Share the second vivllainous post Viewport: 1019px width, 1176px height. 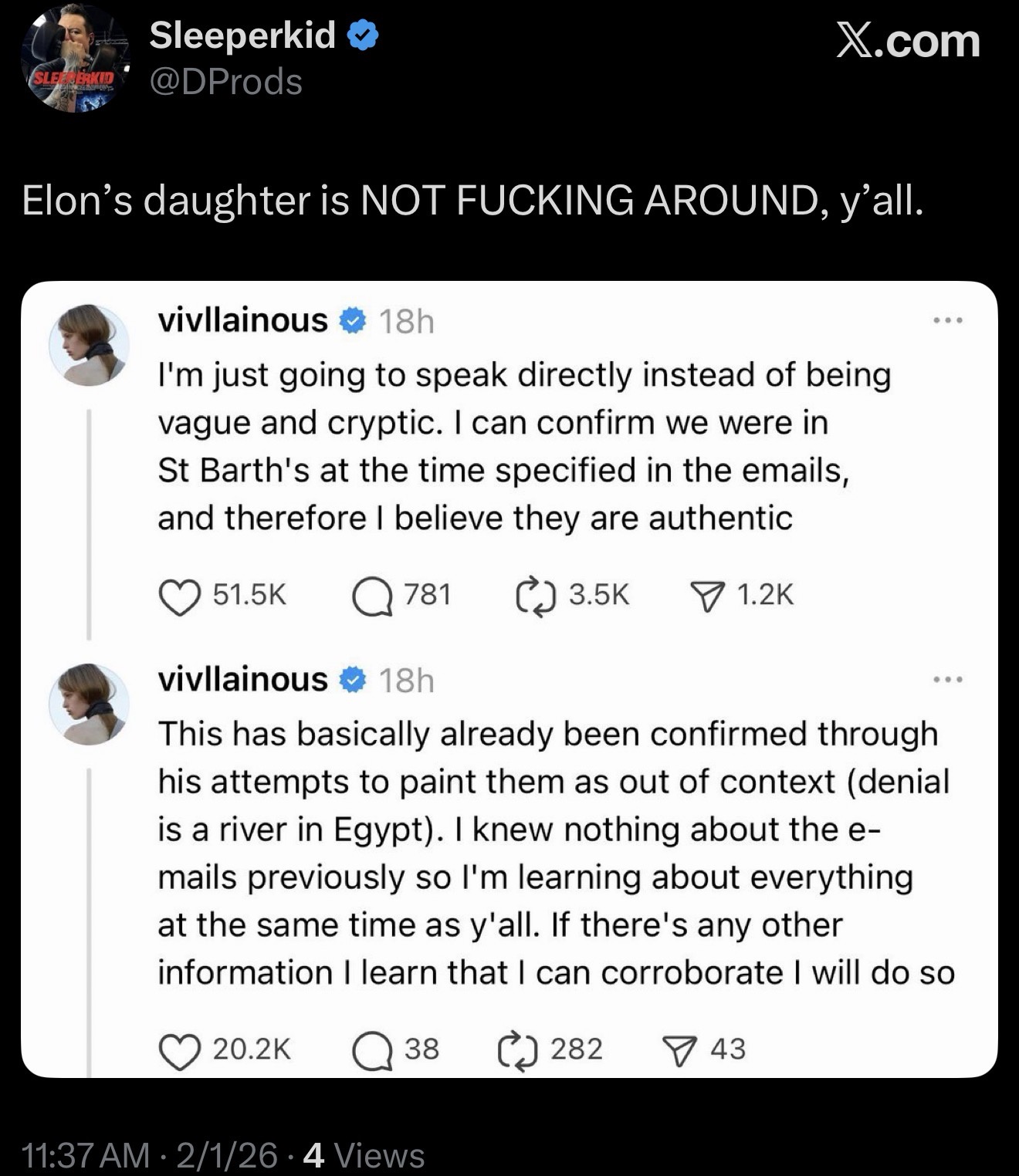679,1051
